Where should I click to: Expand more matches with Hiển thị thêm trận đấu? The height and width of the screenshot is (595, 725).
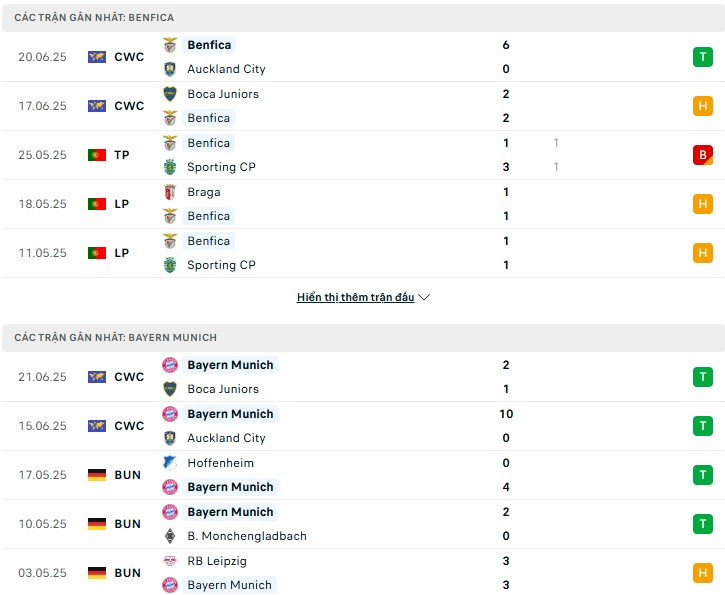355,297
